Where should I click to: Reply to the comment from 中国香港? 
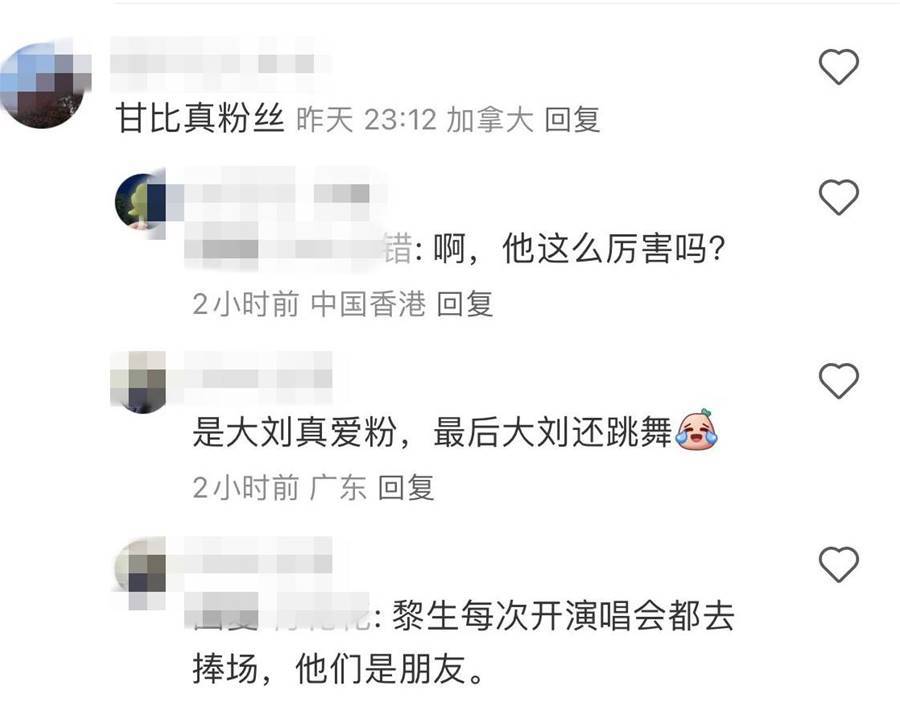coord(465,304)
